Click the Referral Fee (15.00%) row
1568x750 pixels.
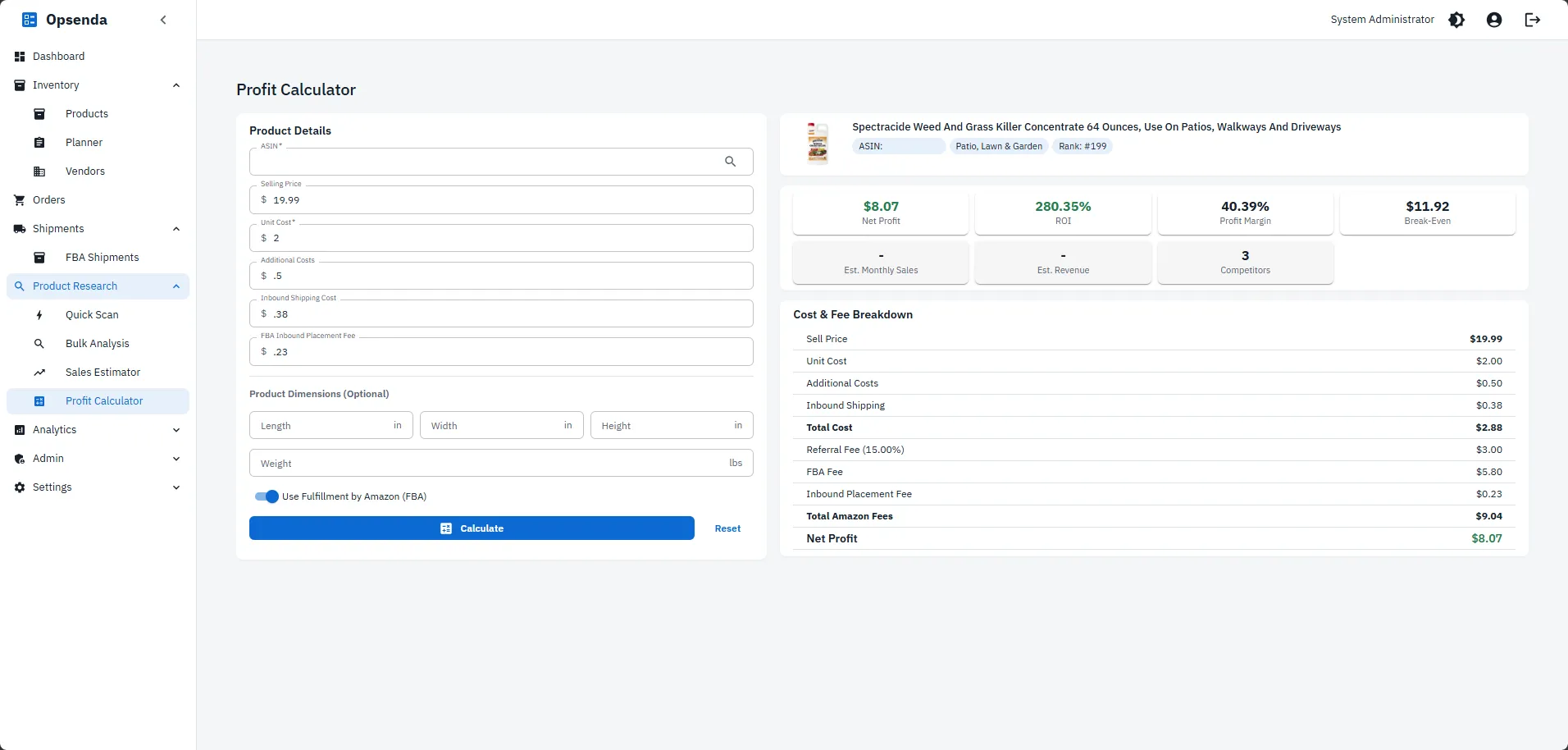point(1154,450)
